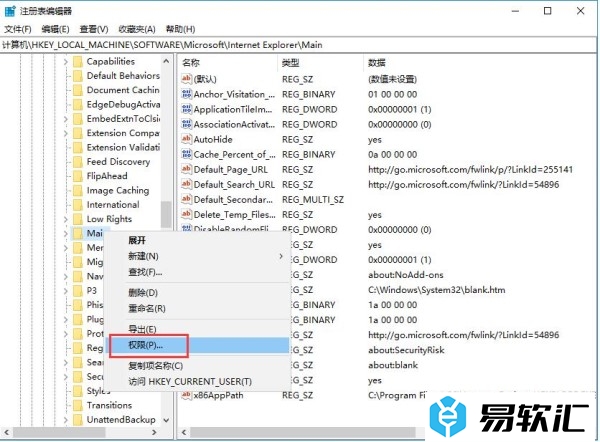Click string icon of Default_Secondar value
This screenshot has height=442, width=600.
pyautogui.click(x=186, y=199)
